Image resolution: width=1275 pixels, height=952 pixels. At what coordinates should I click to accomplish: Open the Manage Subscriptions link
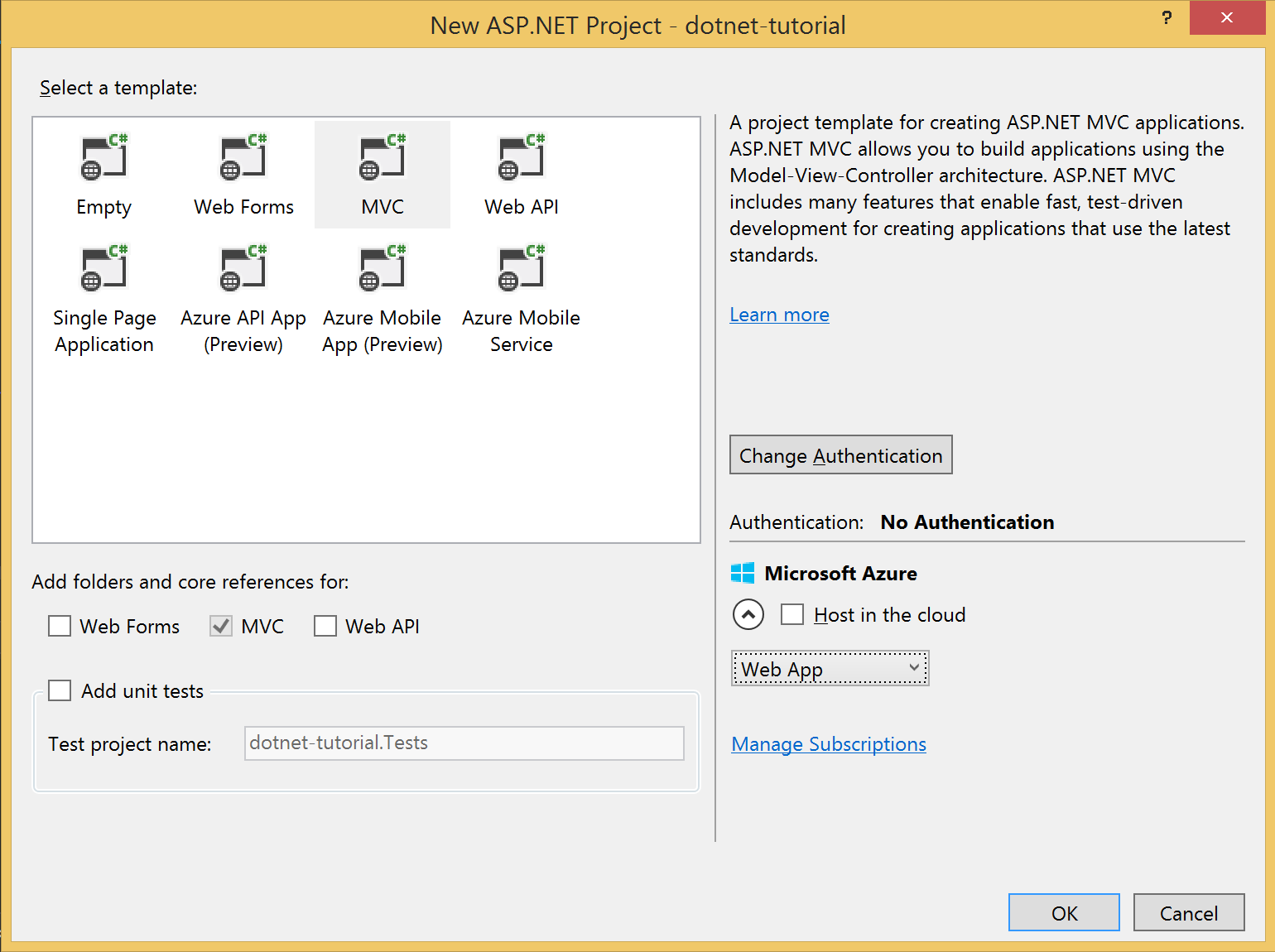coord(829,744)
